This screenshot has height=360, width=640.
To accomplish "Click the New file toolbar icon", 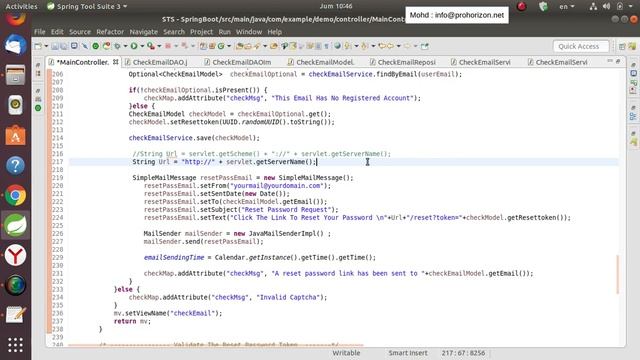I will coord(38,46).
